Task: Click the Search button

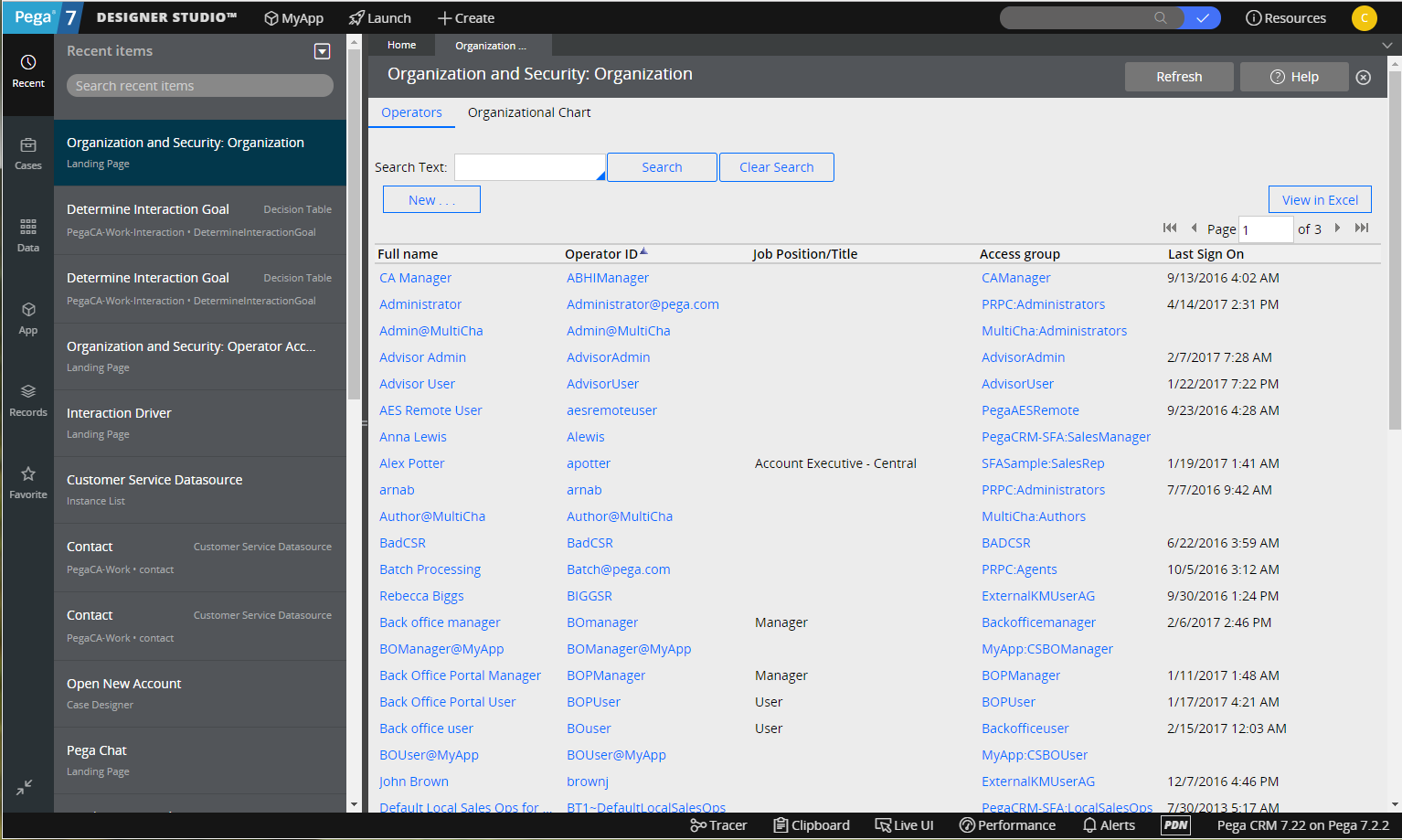Action: [662, 167]
